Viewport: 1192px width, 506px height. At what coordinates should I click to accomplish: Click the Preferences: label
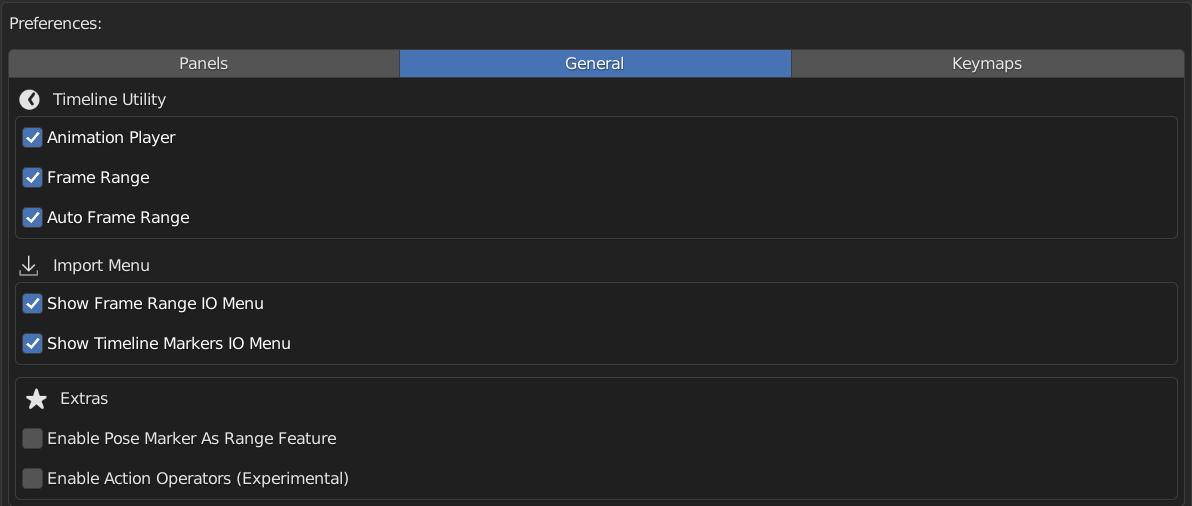(x=55, y=24)
